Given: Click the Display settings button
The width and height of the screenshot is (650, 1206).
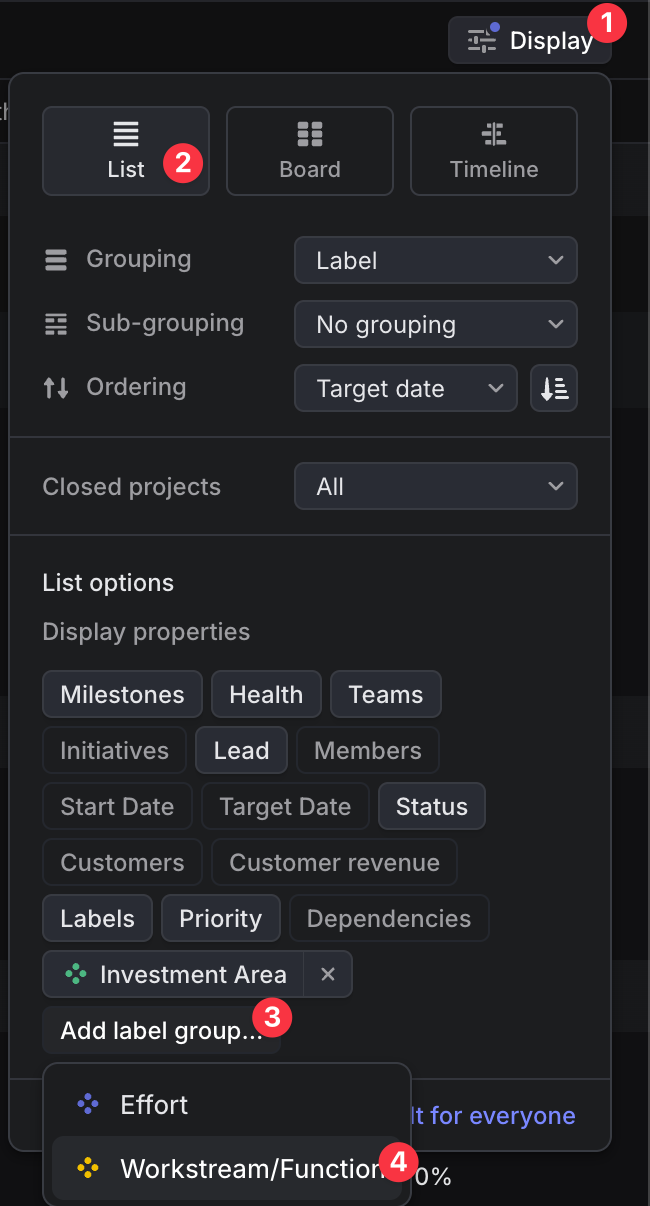Looking at the screenshot, I should [530, 41].
